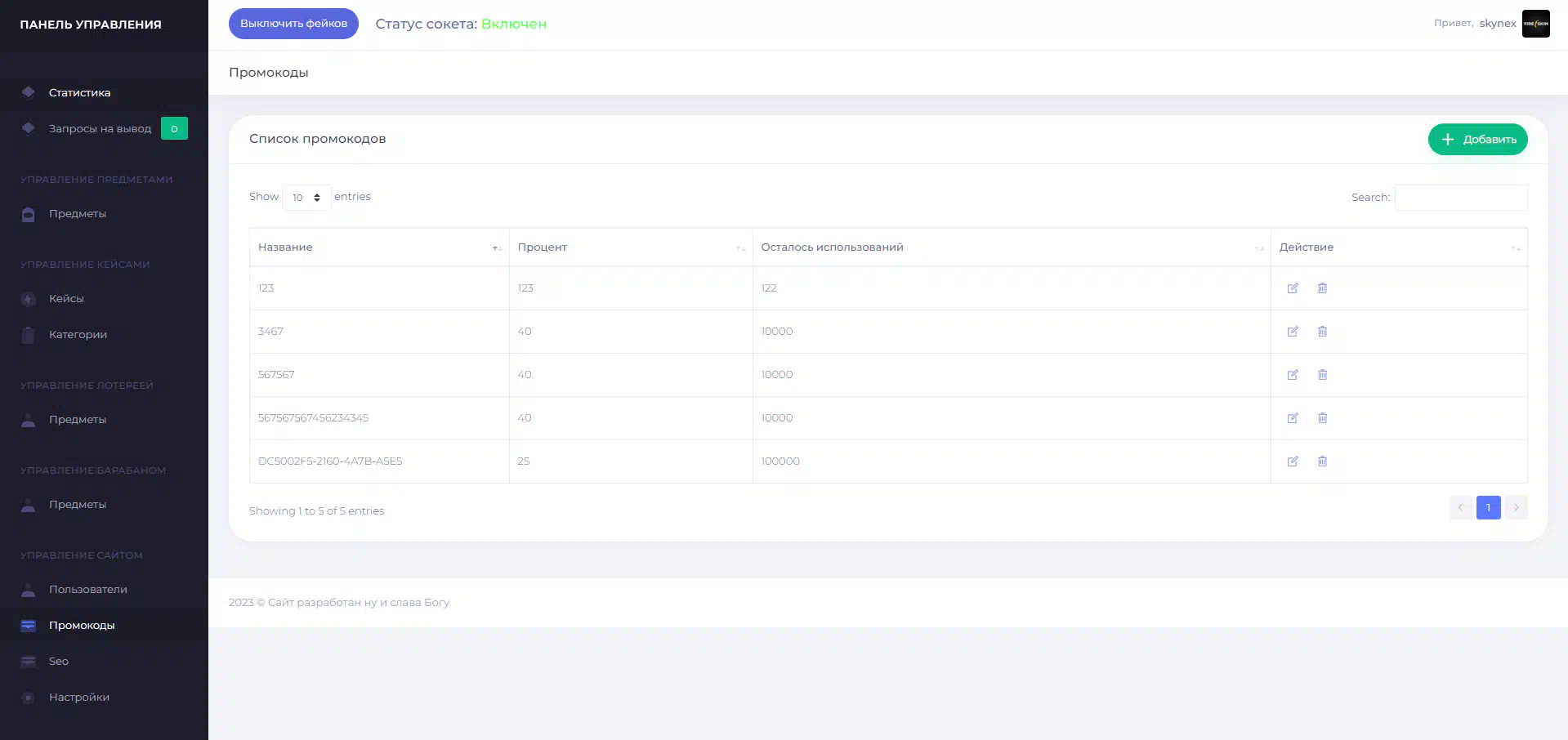Sort table by Процент column

coord(630,247)
